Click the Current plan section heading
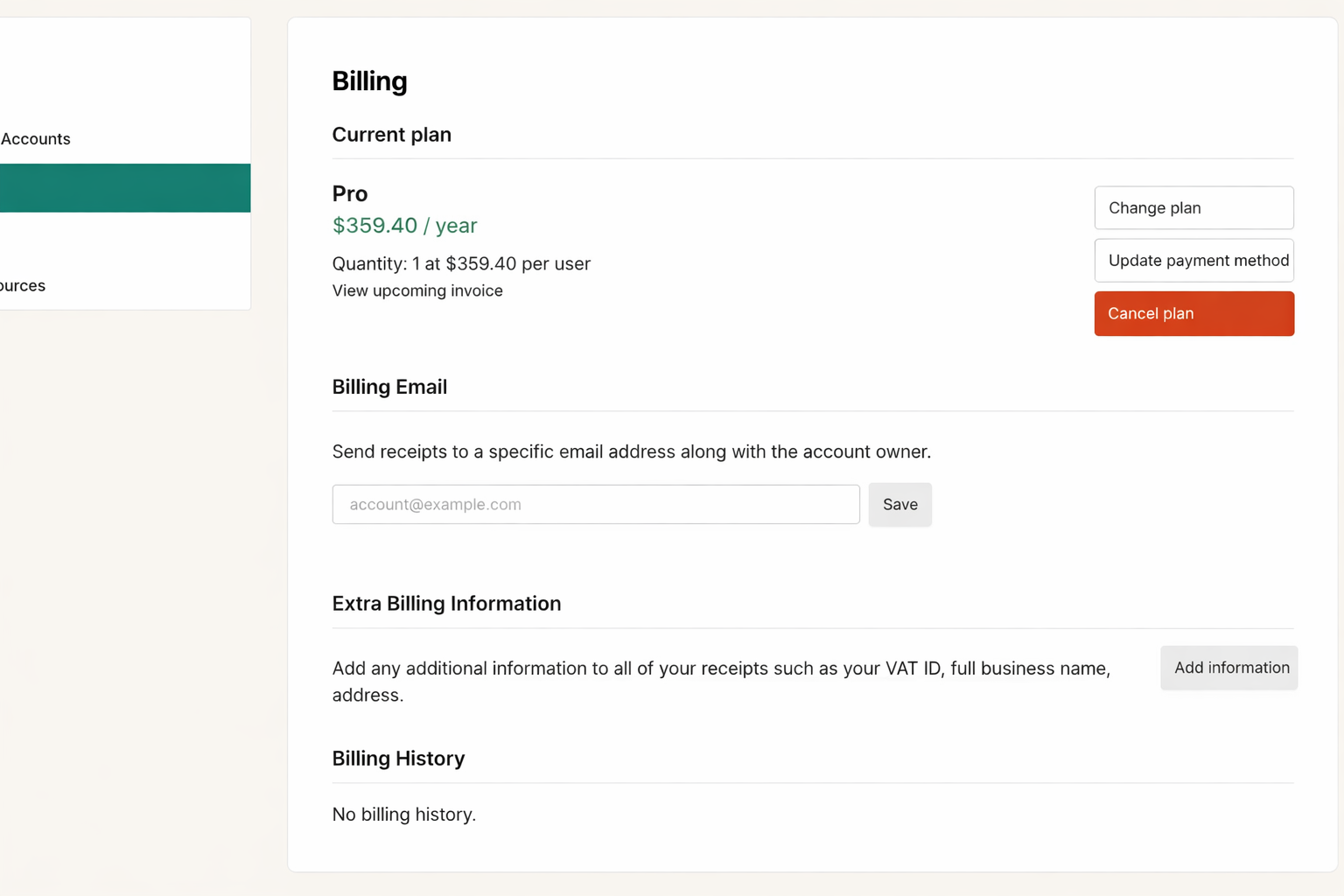This screenshot has height=896, width=1344. tap(391, 135)
